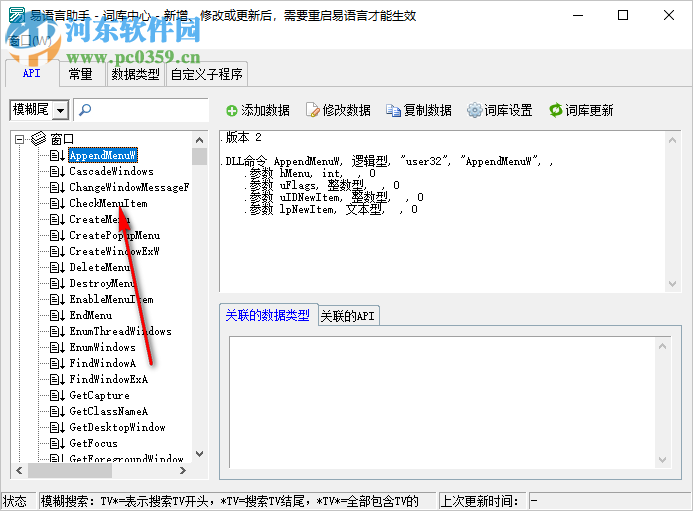Collapse the 窗口 tree root node
Screen dimensions: 693x511
pyautogui.click(x=19, y=139)
